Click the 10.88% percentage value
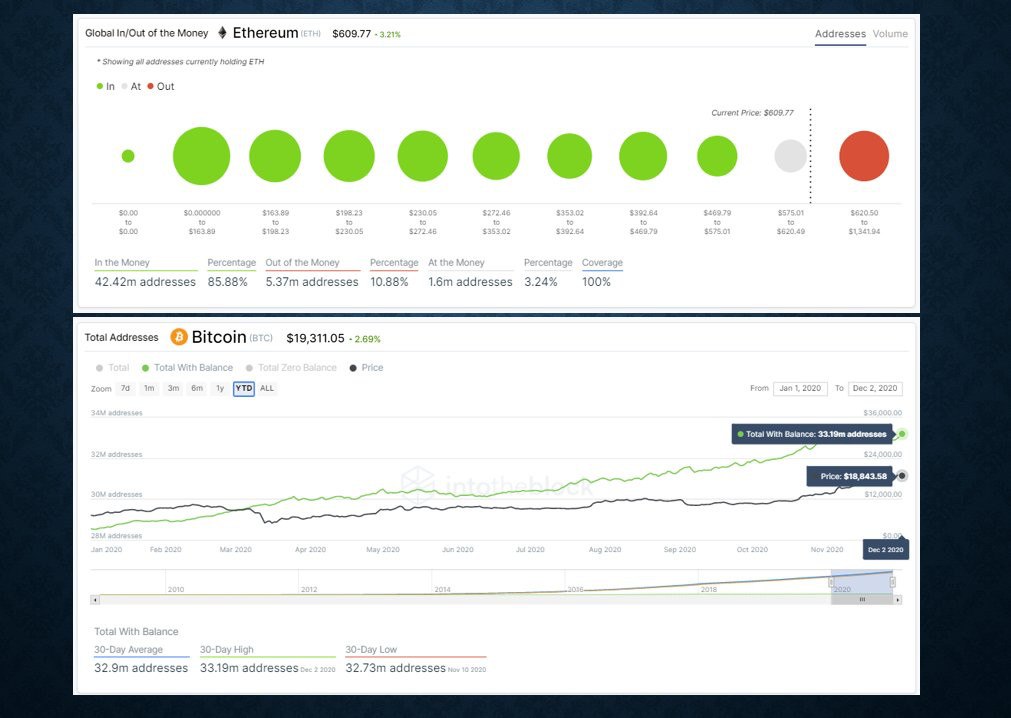 point(389,282)
